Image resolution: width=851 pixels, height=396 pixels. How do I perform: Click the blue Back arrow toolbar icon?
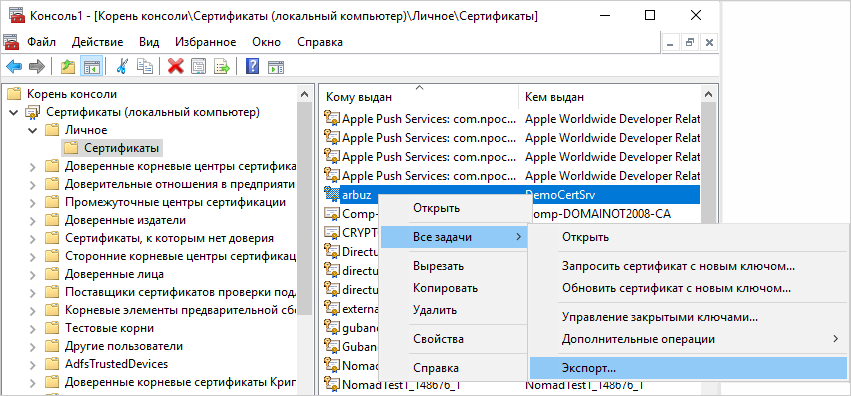coord(14,67)
